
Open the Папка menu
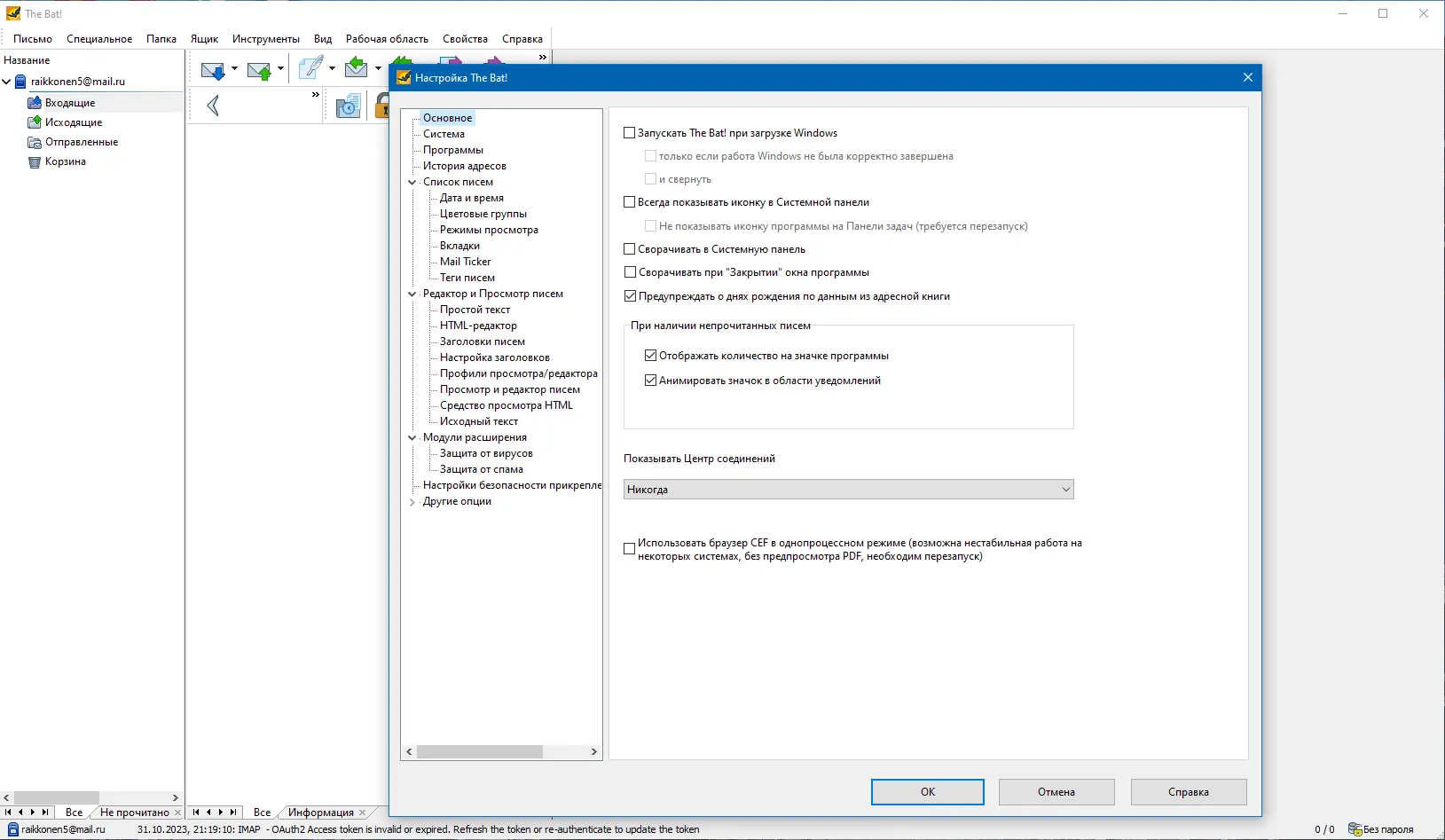(161, 39)
